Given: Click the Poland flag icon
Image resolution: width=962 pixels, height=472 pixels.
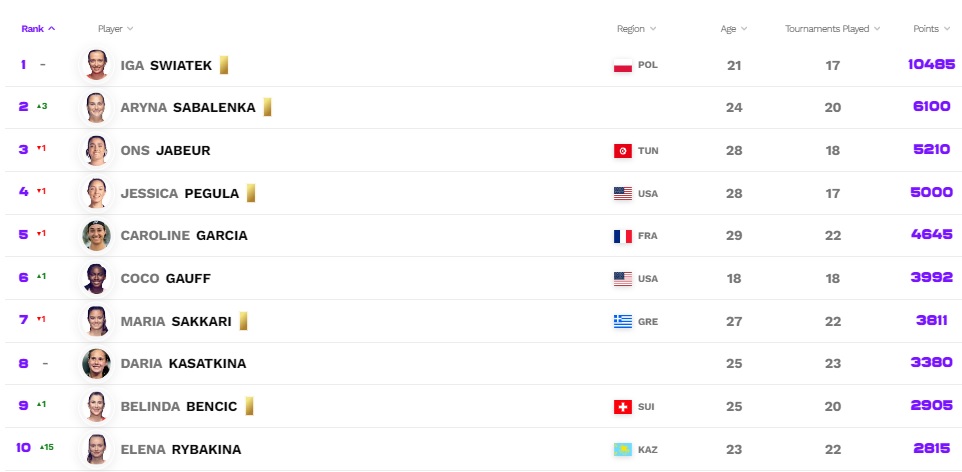Looking at the screenshot, I should [622, 65].
